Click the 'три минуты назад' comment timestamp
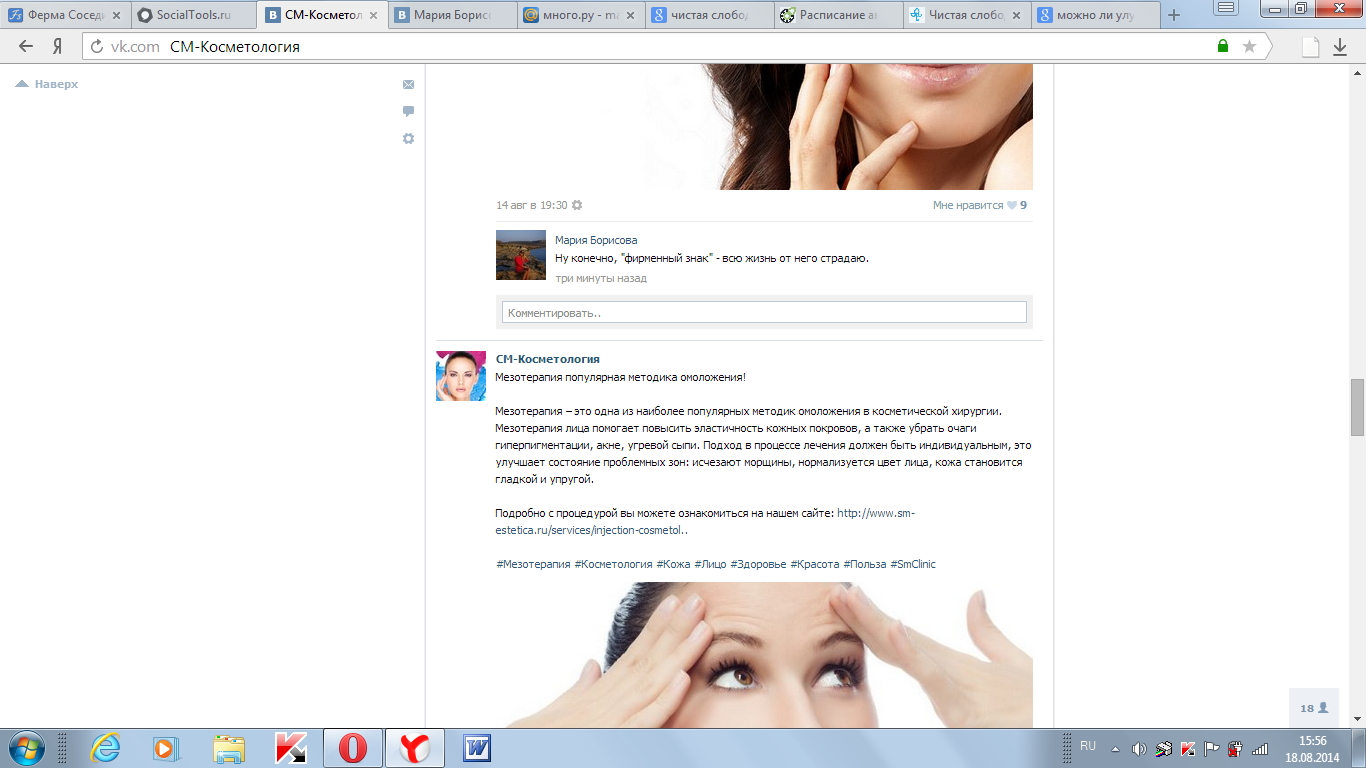Screen dimensions: 1366x768 coord(601,278)
